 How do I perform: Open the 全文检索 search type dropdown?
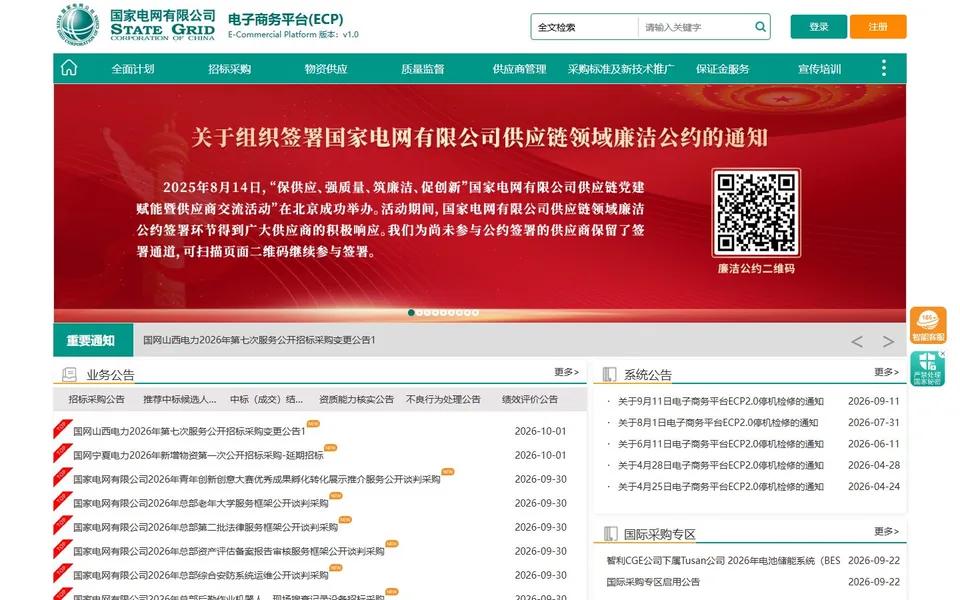(x=585, y=27)
